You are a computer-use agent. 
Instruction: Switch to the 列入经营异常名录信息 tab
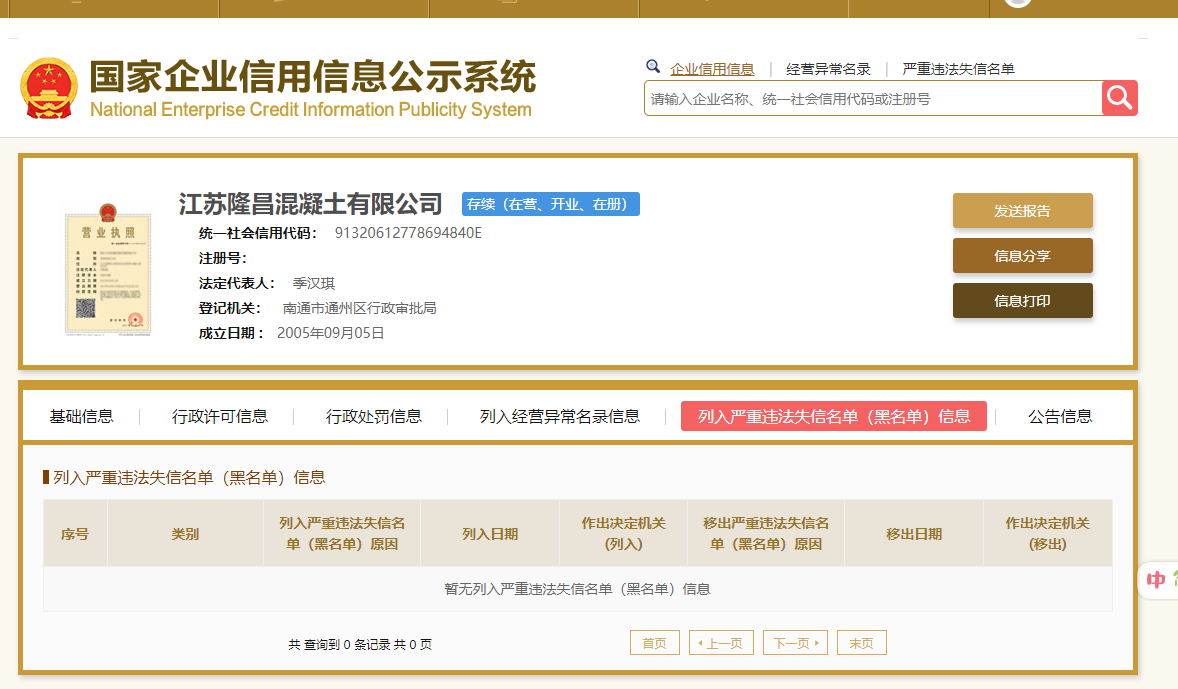tap(559, 416)
